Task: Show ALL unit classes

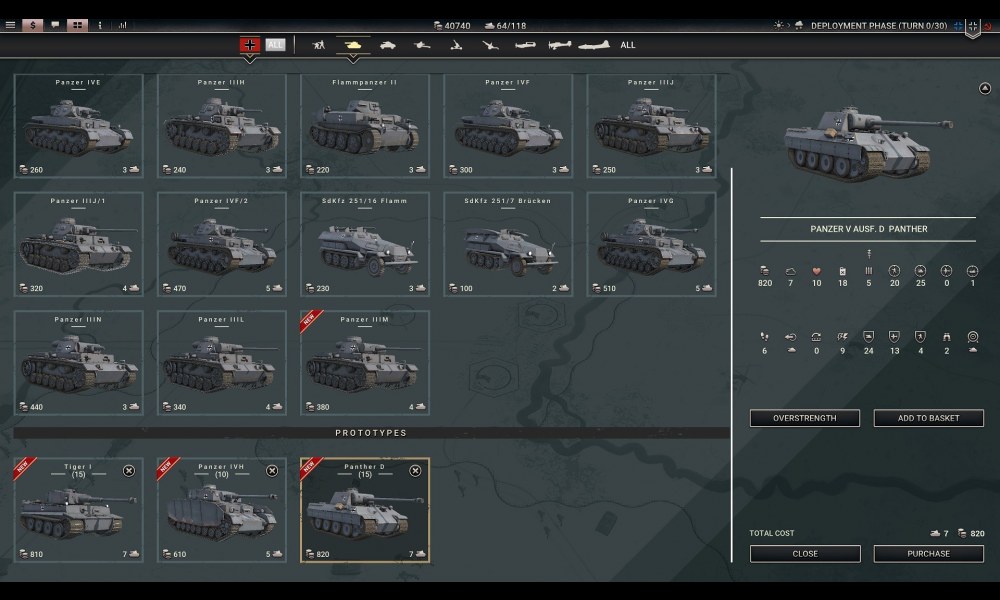Action: [x=628, y=45]
